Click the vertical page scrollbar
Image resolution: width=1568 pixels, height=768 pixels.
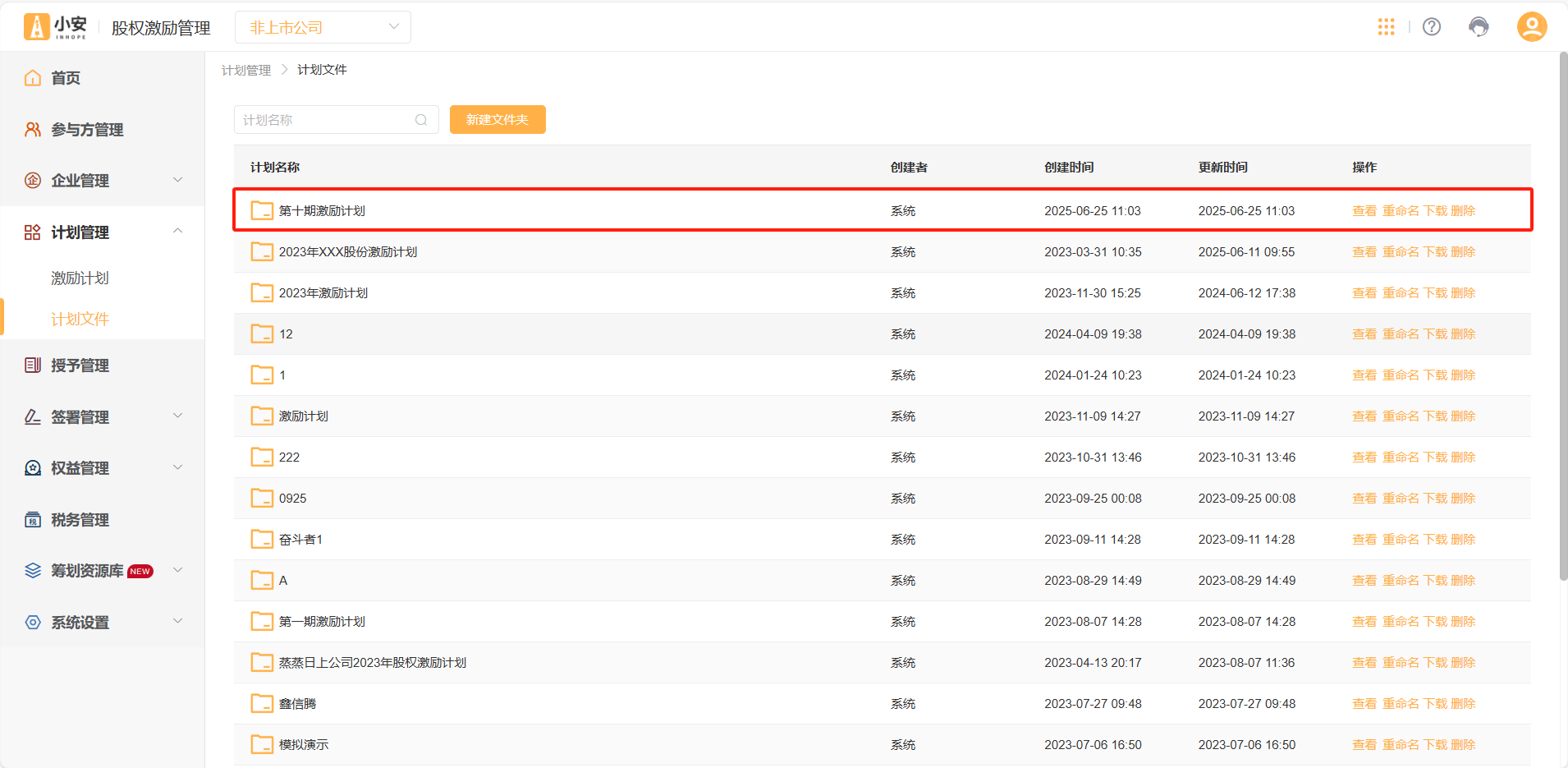point(1563,316)
